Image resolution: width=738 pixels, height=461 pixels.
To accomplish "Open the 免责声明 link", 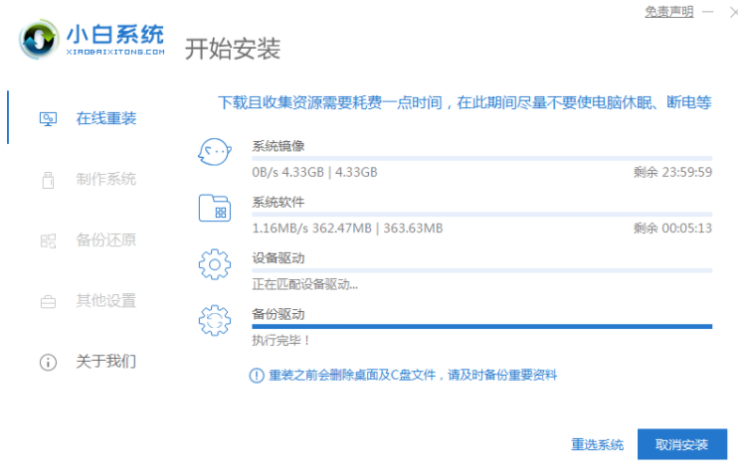I will pos(671,11).
